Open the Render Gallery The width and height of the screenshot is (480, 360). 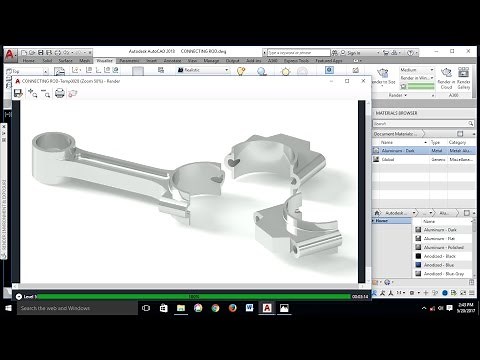464,78
